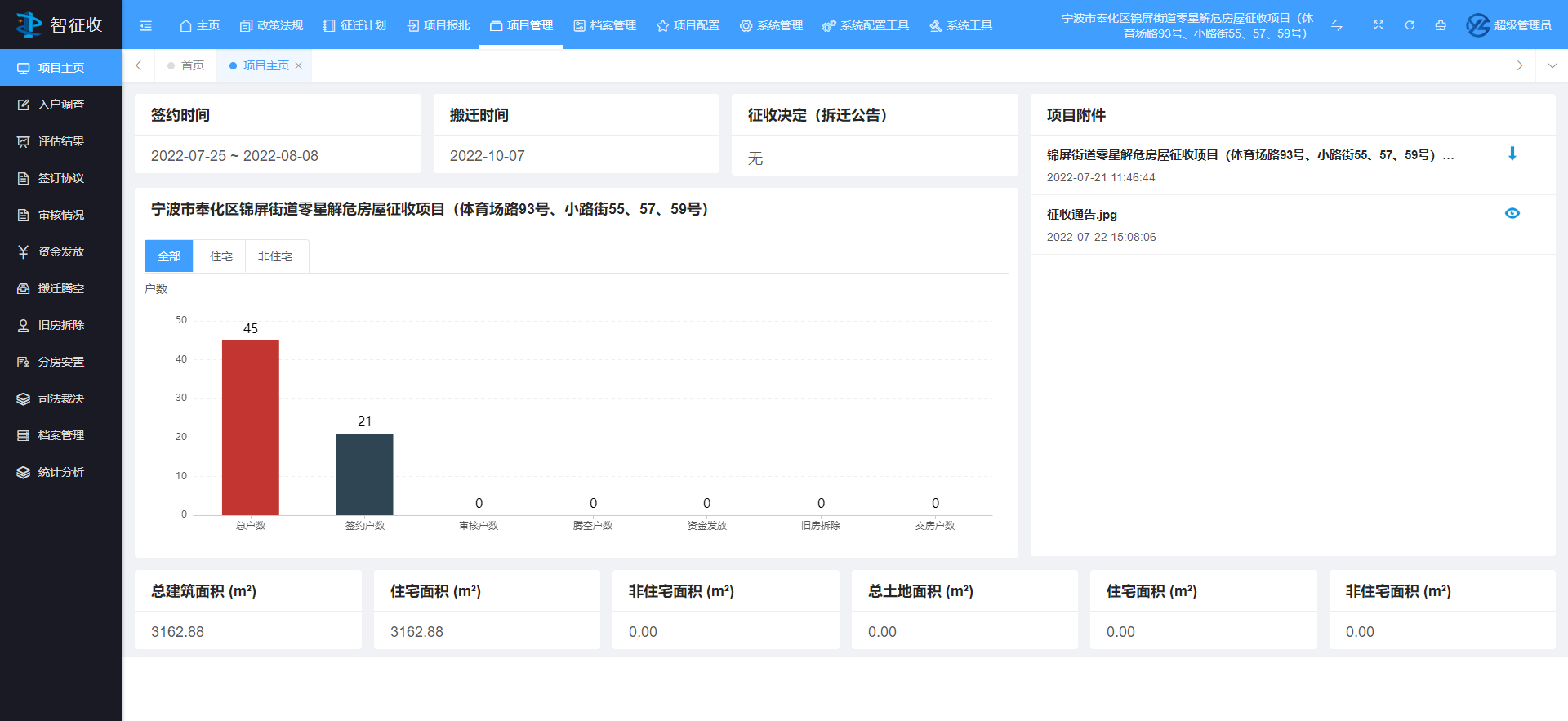This screenshot has height=721, width=1568.
Task: Open 档案管理 in the top menu
Action: 605,25
